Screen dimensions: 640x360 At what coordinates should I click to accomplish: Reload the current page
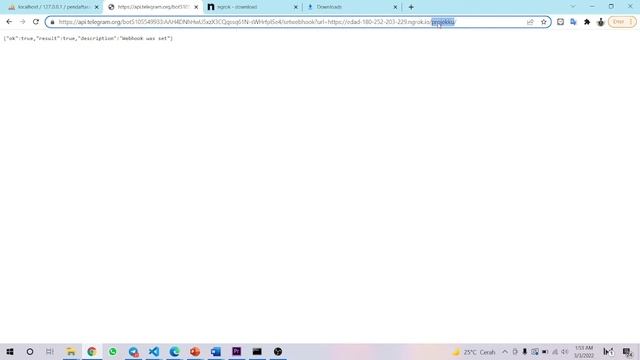[36, 22]
